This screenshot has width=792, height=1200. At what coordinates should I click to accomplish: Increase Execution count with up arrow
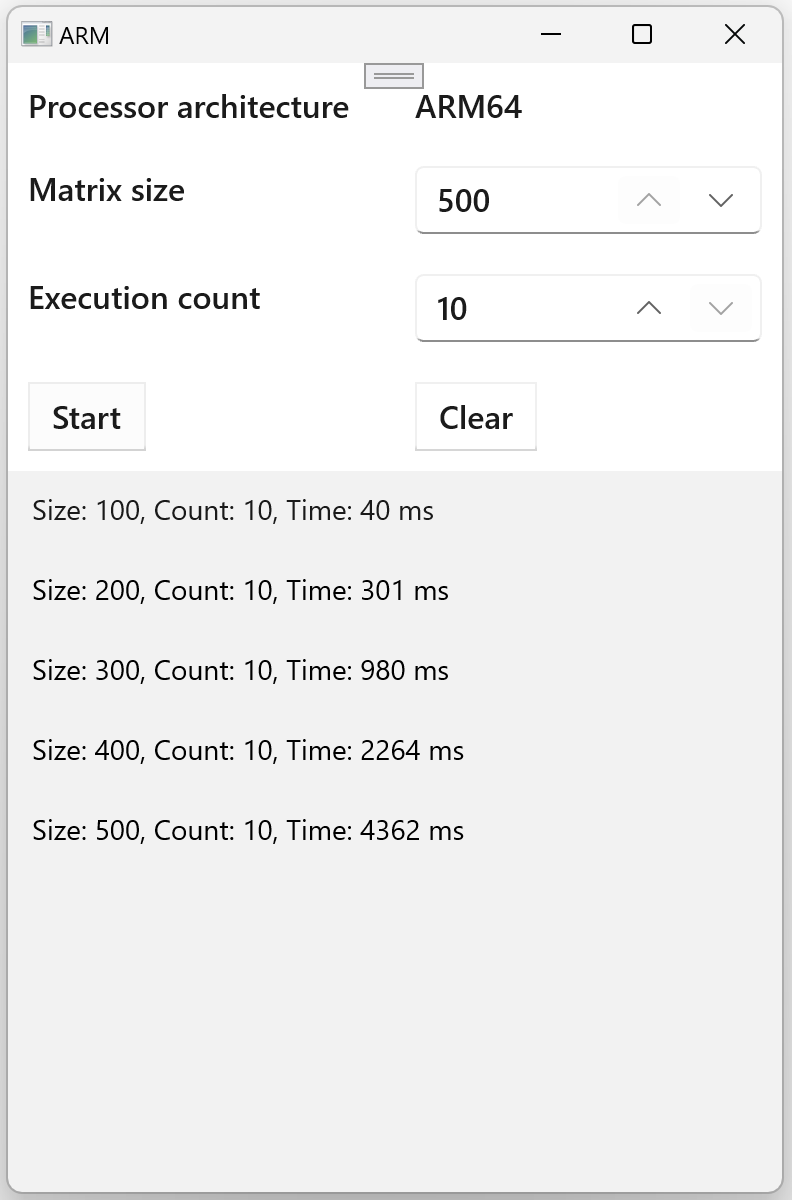[649, 308]
